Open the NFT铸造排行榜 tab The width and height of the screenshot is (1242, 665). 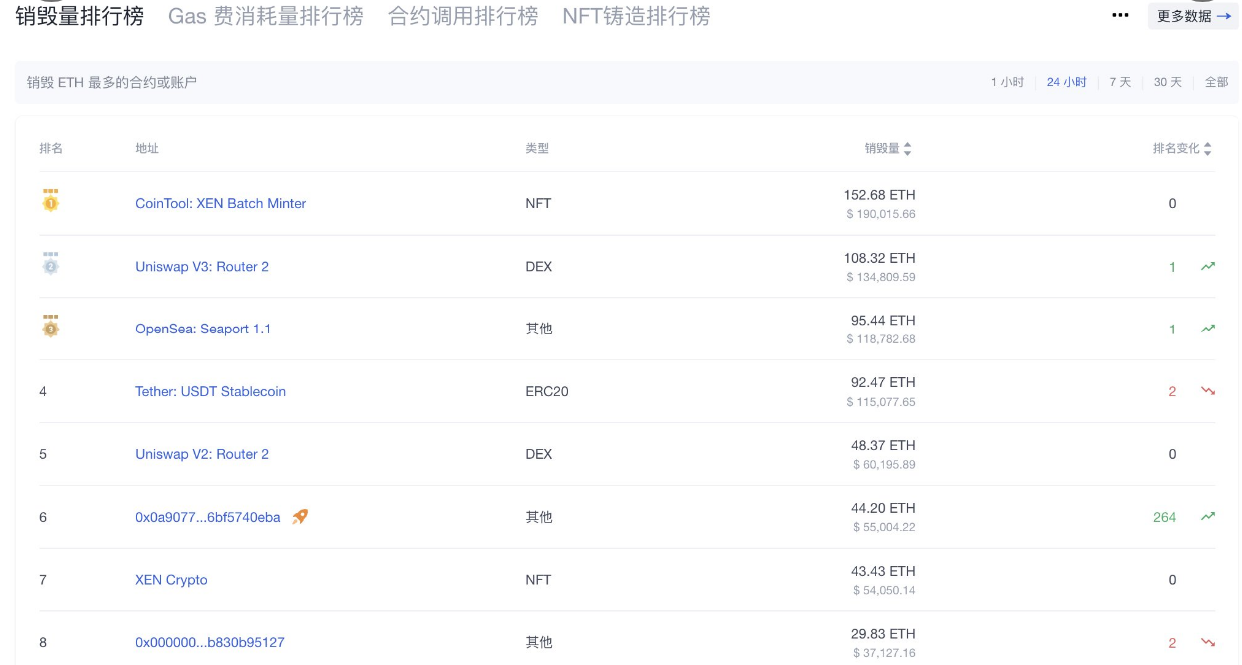point(639,15)
